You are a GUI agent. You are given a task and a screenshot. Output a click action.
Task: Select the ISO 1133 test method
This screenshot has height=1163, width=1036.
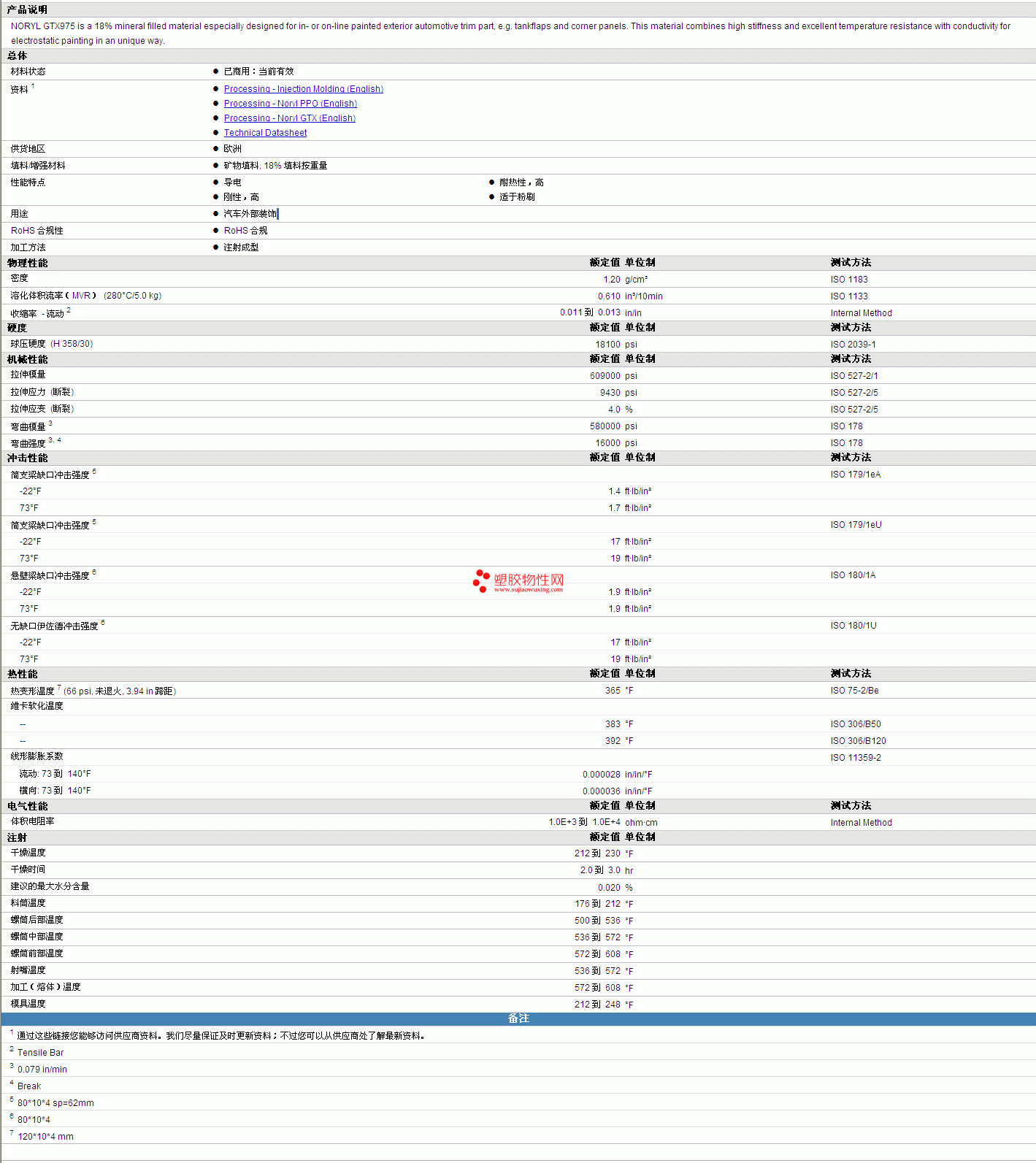(849, 296)
